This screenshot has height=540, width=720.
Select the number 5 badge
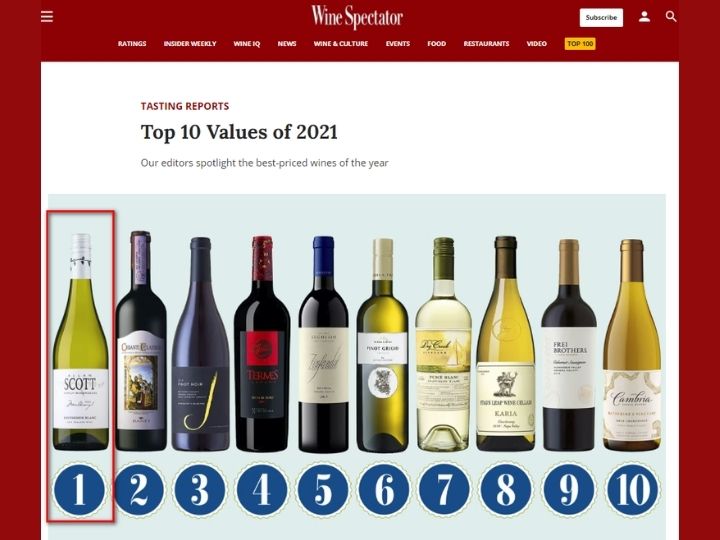click(323, 489)
